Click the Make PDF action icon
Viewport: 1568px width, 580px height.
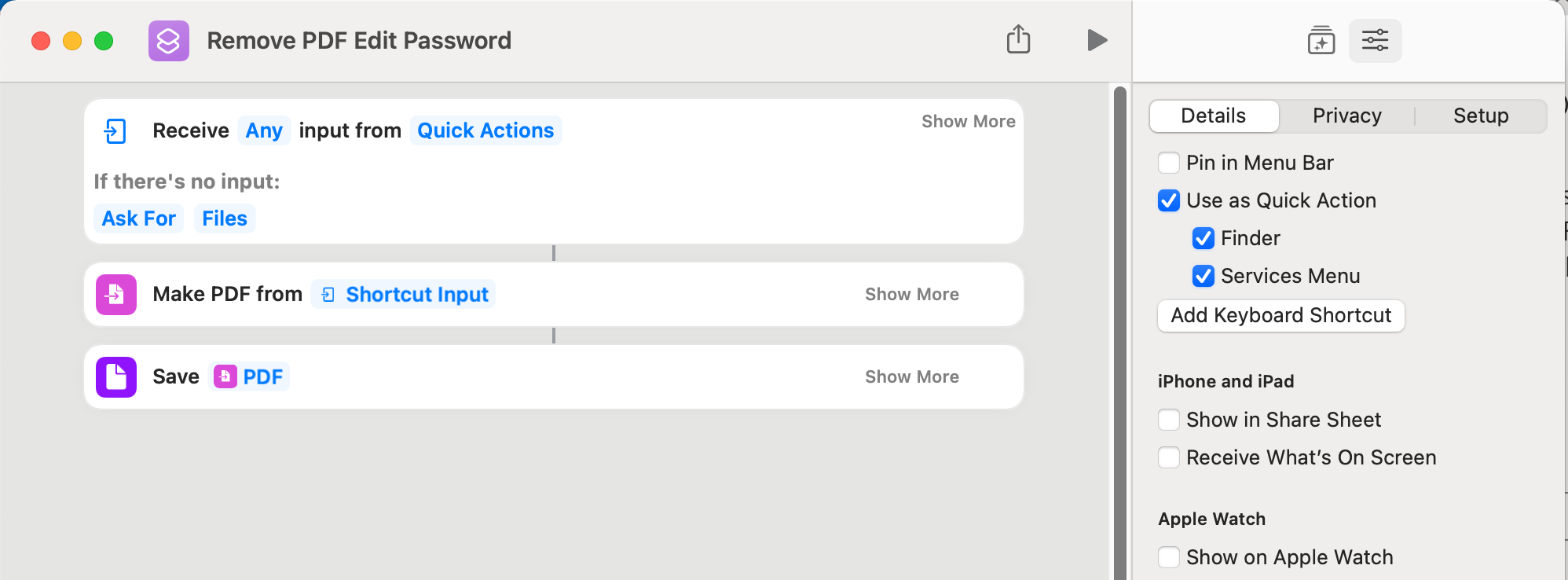point(116,295)
